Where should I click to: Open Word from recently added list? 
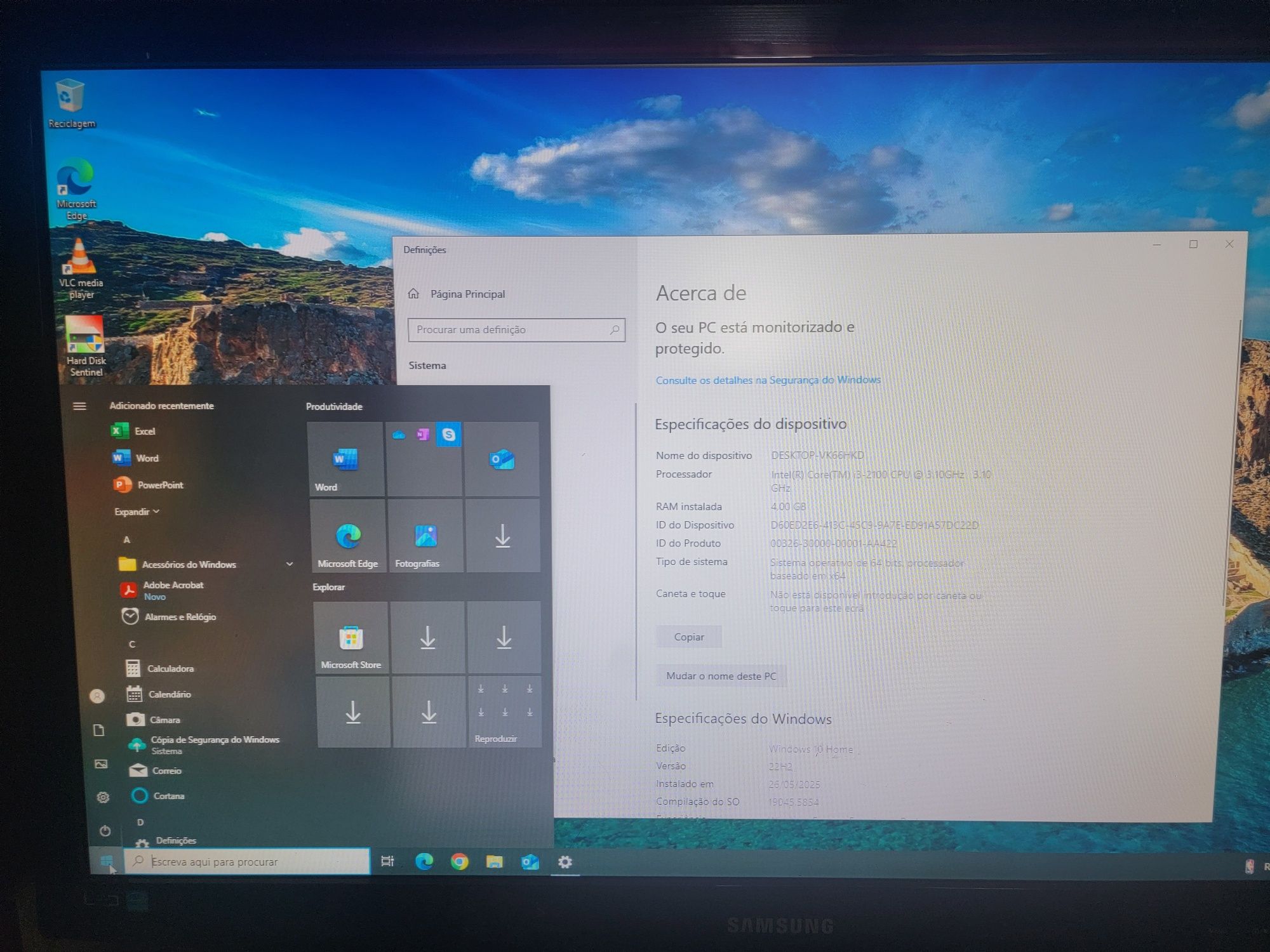coord(136,458)
